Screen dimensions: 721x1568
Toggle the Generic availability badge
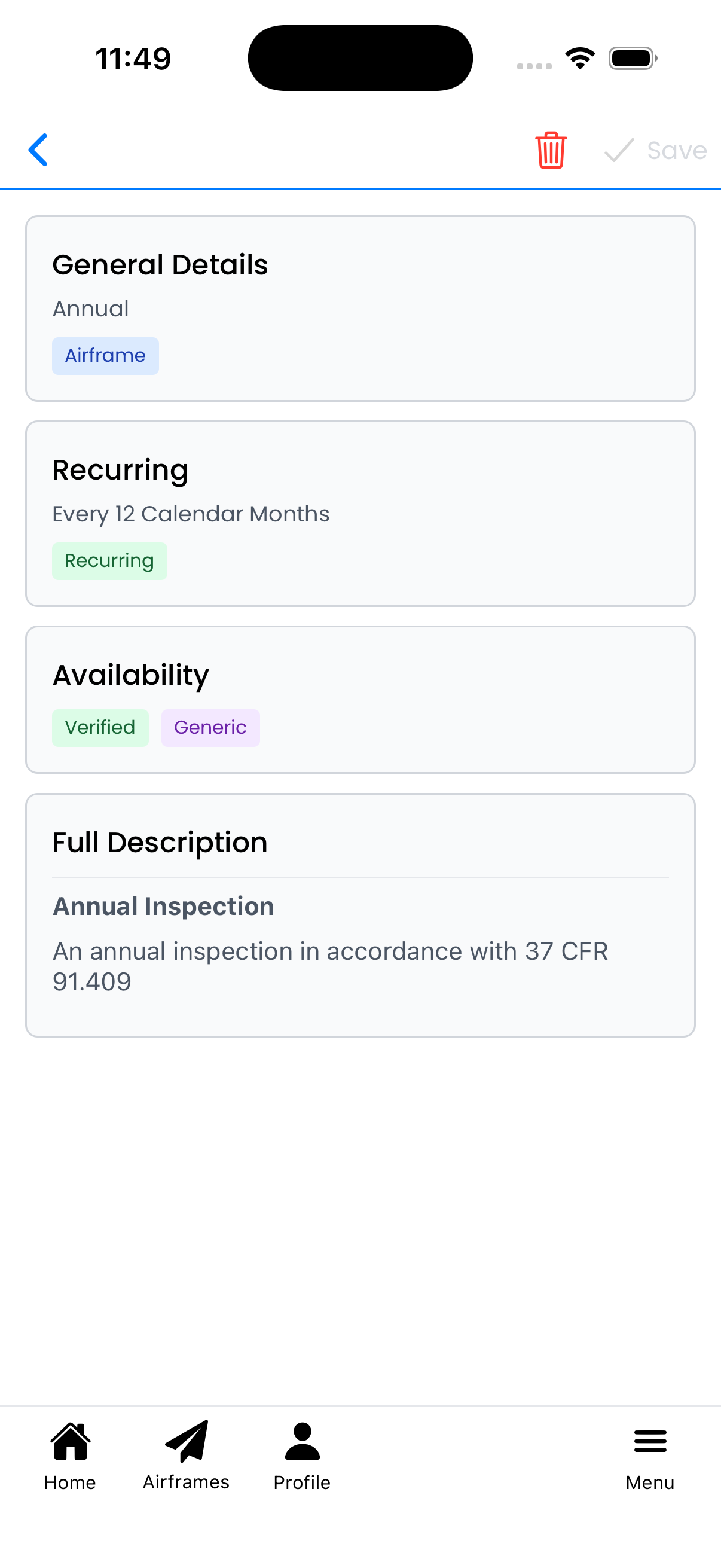pos(210,727)
